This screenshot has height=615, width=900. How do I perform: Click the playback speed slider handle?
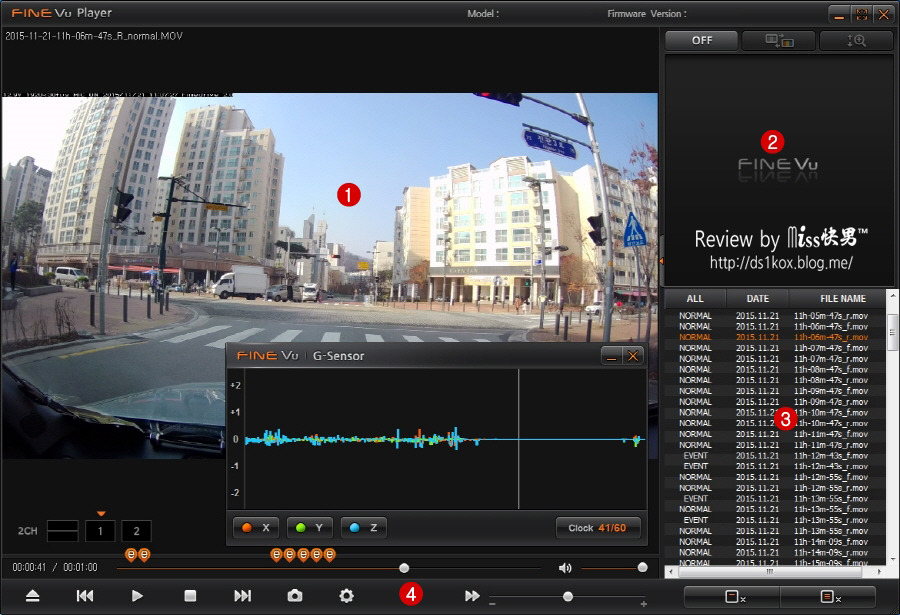[568, 597]
